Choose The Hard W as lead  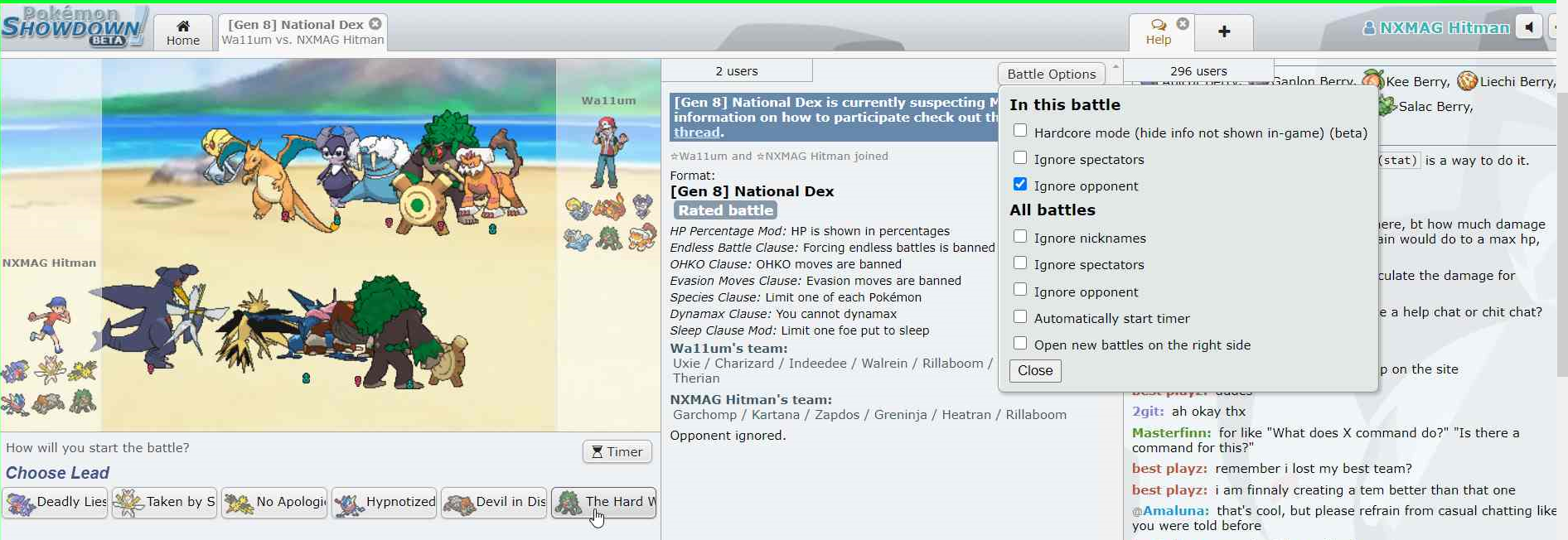603,503
